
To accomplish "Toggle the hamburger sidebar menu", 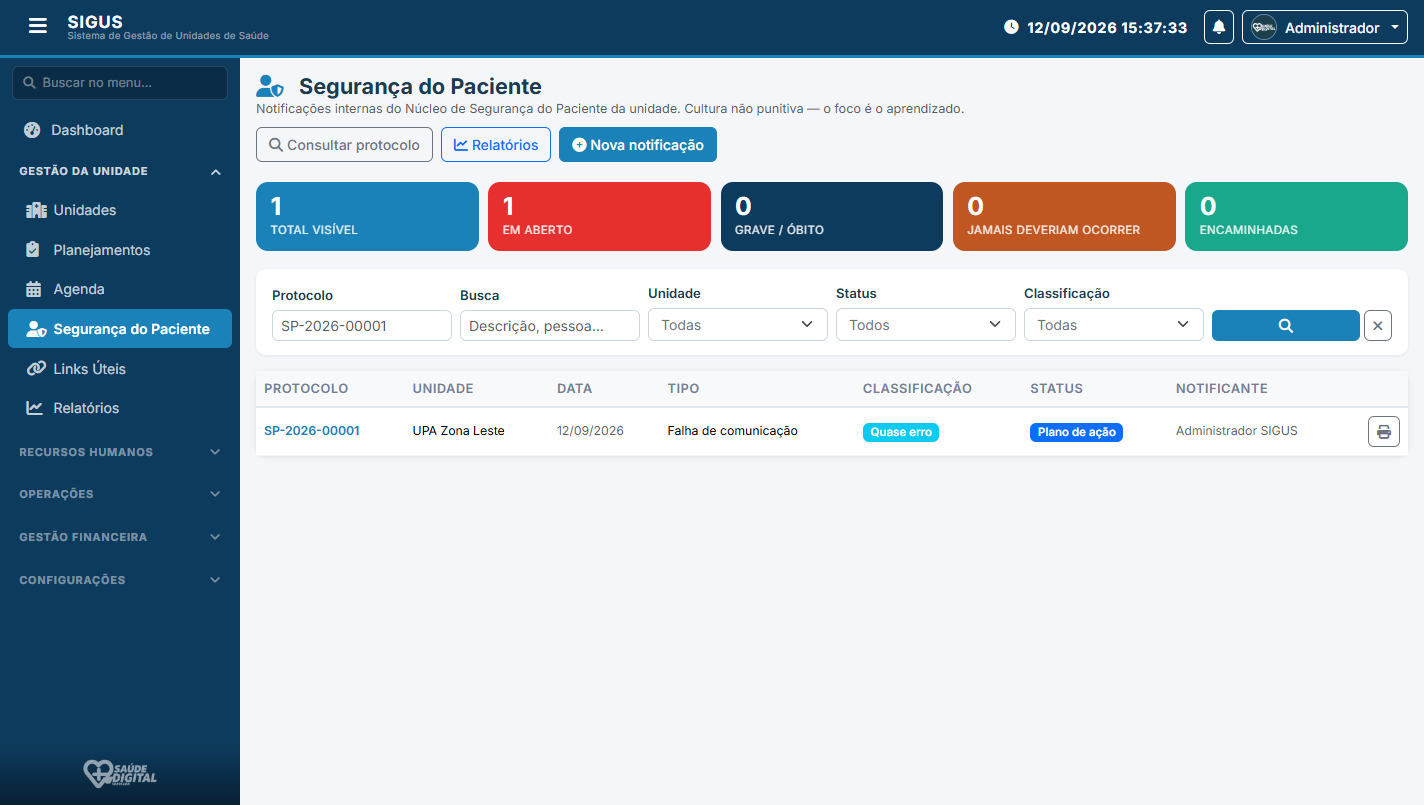I will pos(38,26).
